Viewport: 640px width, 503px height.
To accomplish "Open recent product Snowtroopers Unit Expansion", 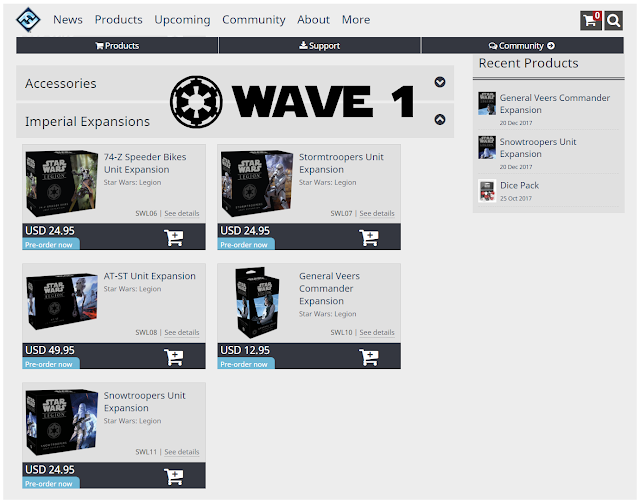I will click(x=538, y=148).
